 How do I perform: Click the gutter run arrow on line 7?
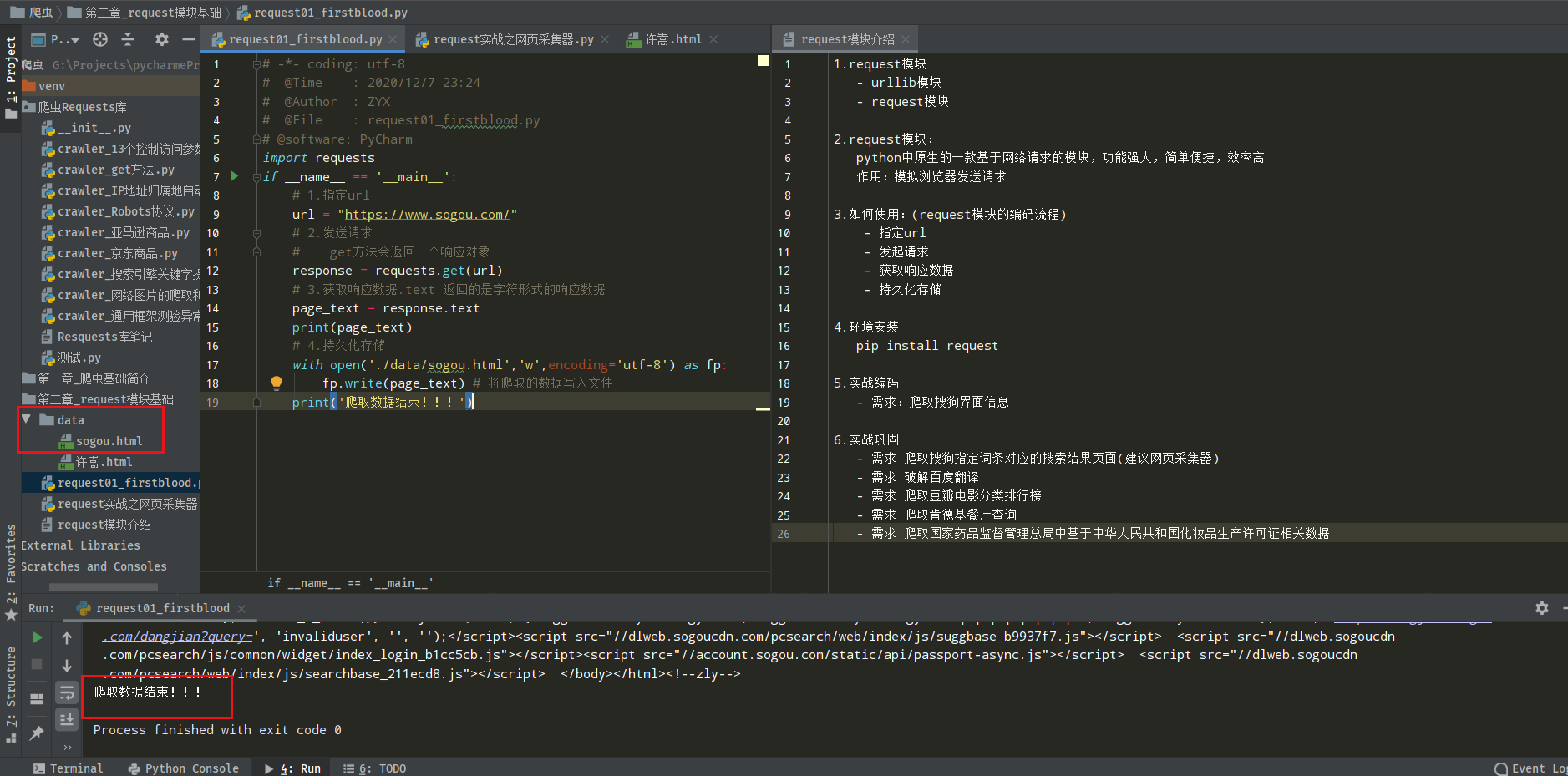[x=235, y=176]
